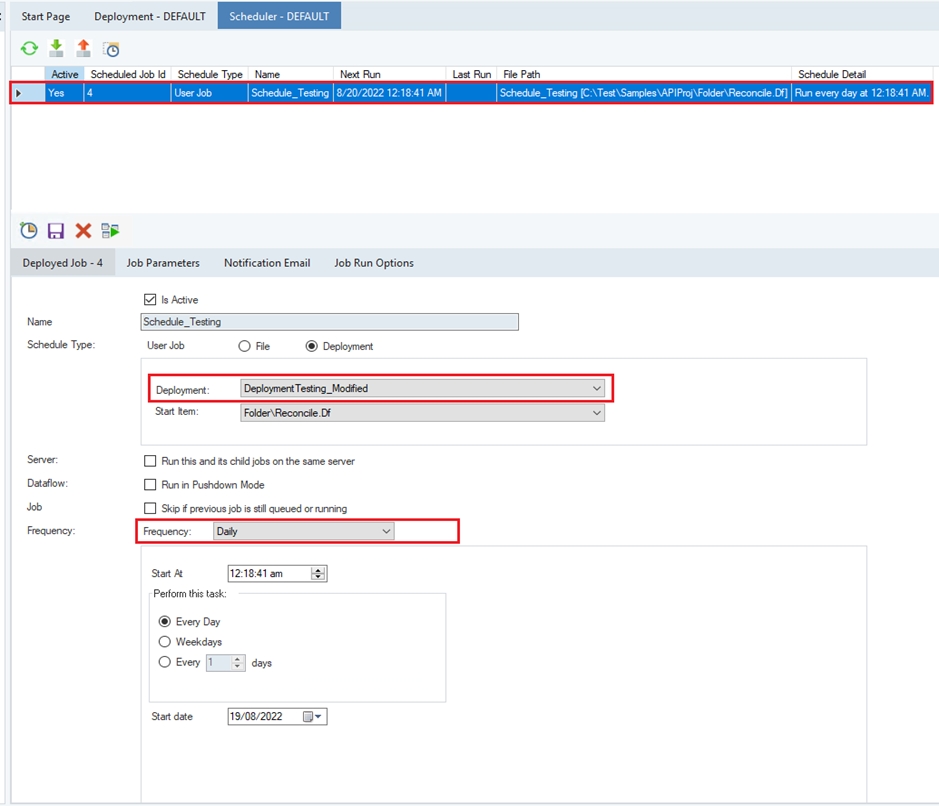
Task: Open the Notification Email tab
Action: pyautogui.click(x=267, y=263)
